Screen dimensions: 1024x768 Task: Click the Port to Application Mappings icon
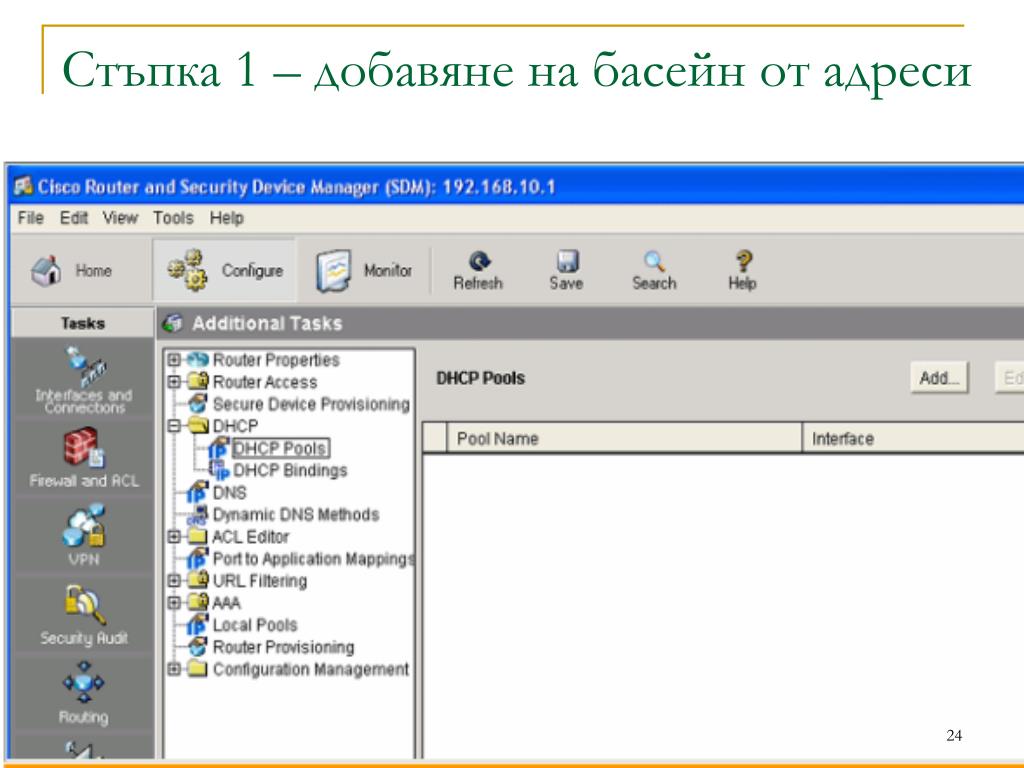[197, 558]
